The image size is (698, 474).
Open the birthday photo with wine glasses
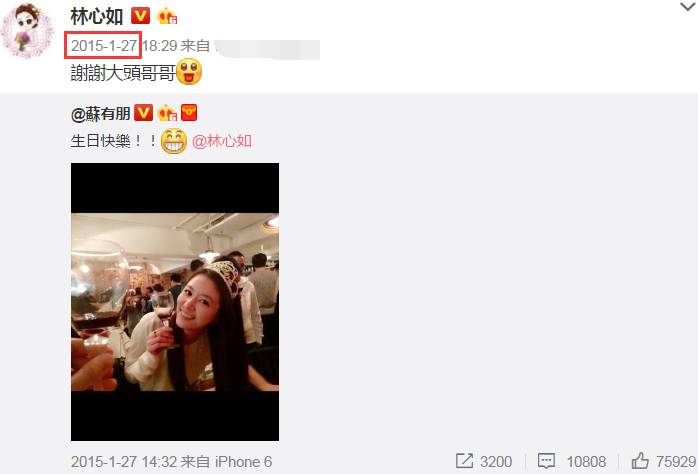point(175,302)
